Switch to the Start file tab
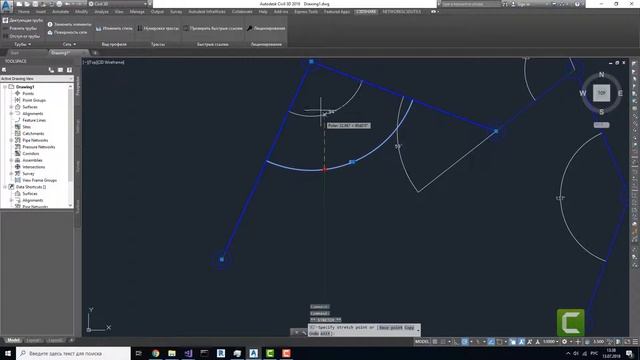The height and width of the screenshot is (360, 640). tap(15, 53)
